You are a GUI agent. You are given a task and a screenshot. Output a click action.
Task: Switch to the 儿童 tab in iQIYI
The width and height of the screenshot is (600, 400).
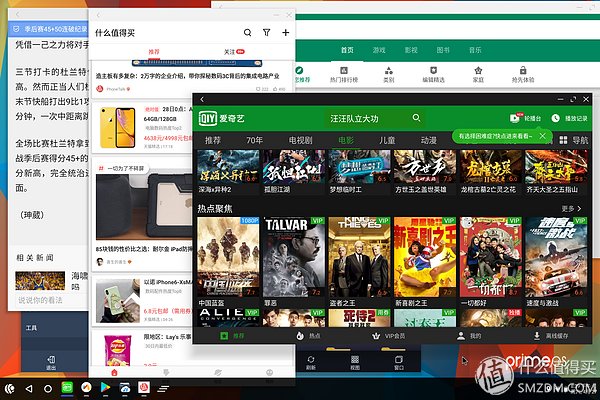(387, 140)
